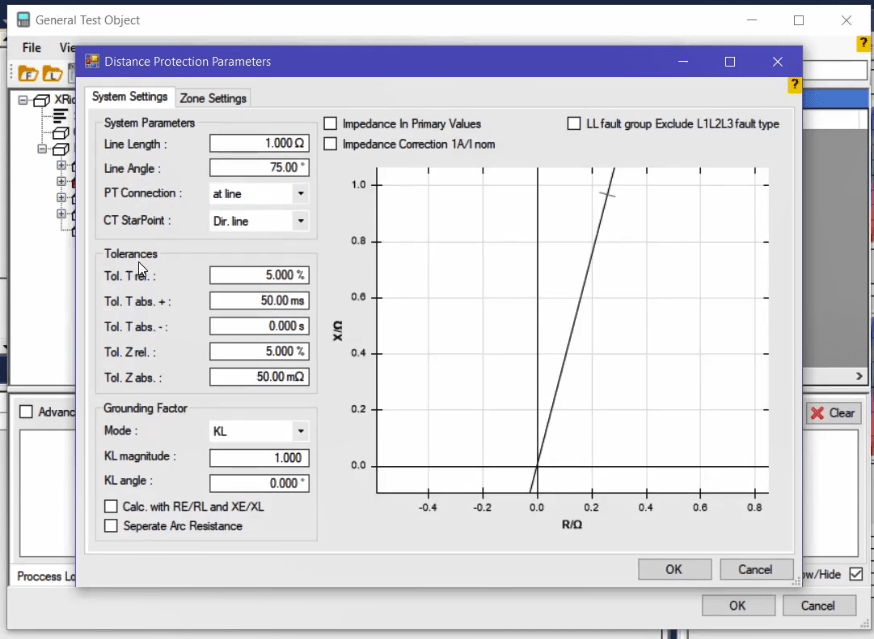Click Cancel in Distance Protection dialog
Image resolution: width=874 pixels, height=639 pixels.
pyautogui.click(x=756, y=569)
